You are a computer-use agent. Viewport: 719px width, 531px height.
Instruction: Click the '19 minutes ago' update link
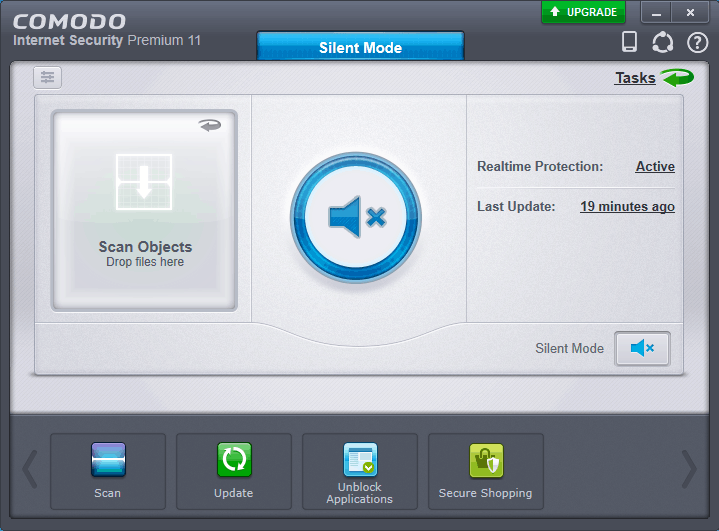pos(627,207)
